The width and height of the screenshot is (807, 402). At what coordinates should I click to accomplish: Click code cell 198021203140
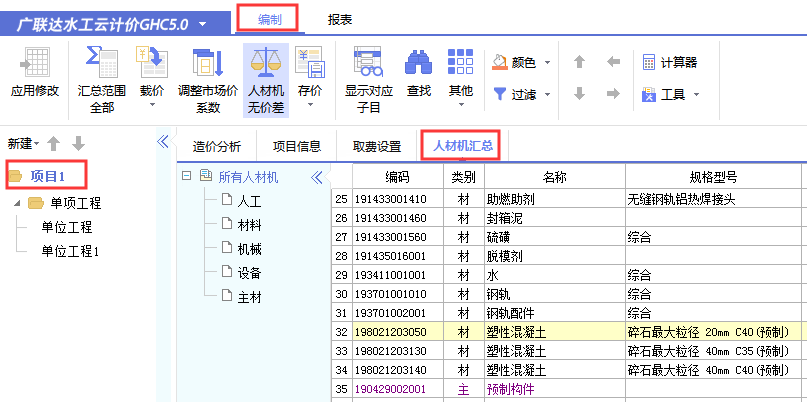pos(398,370)
